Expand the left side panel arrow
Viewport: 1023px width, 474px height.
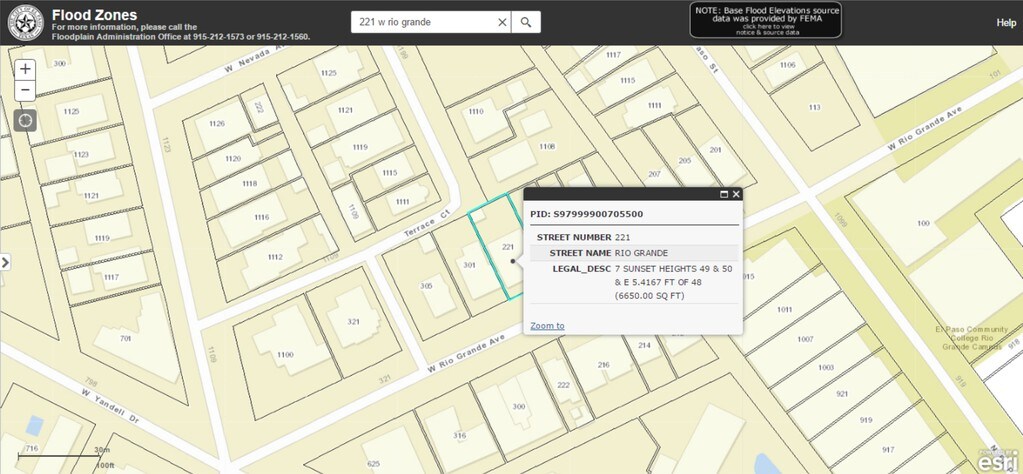(x=5, y=262)
